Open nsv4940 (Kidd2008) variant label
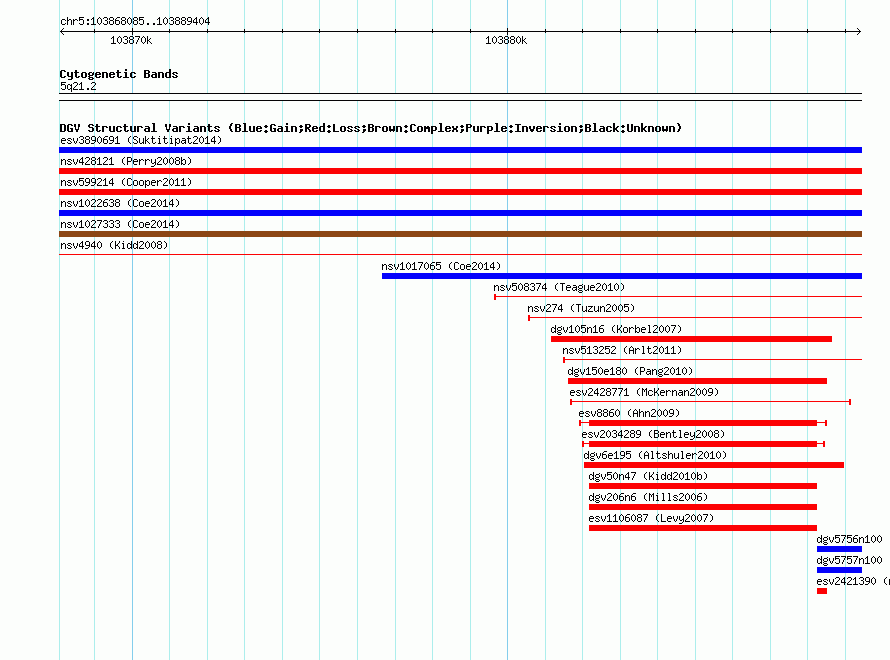 coord(114,245)
